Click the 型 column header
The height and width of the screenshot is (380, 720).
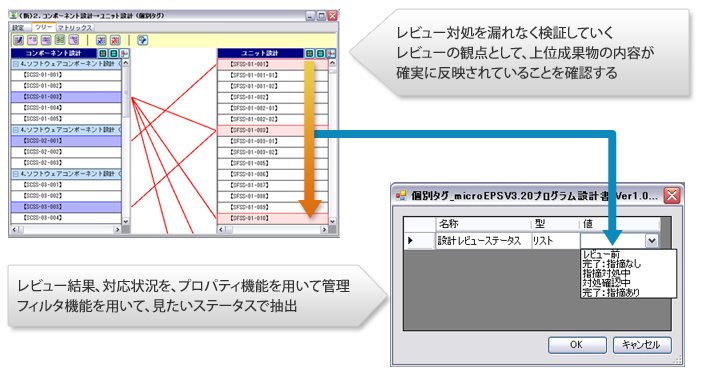tap(554, 224)
